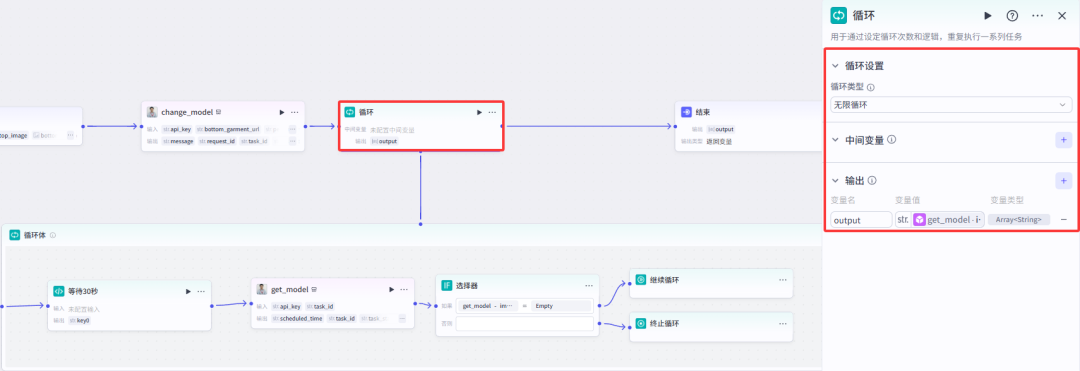This screenshot has height=371, width=1080.
Task: Expand hidden inputs of change_model node
Action: coord(292,129)
